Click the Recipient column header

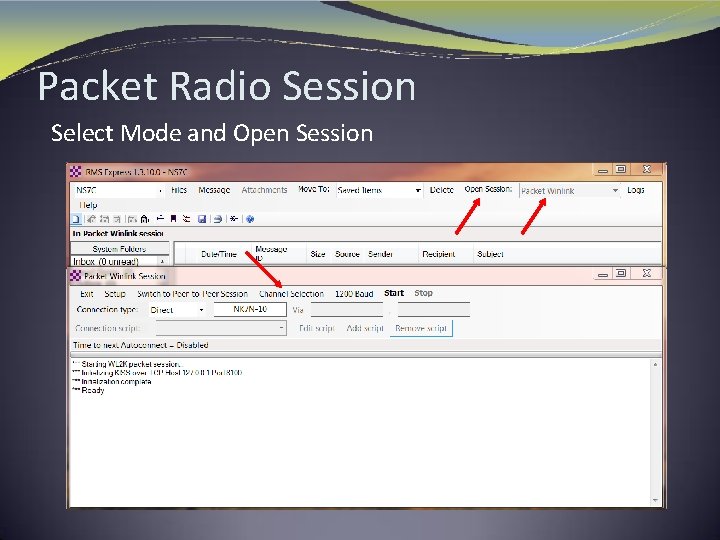(x=439, y=254)
